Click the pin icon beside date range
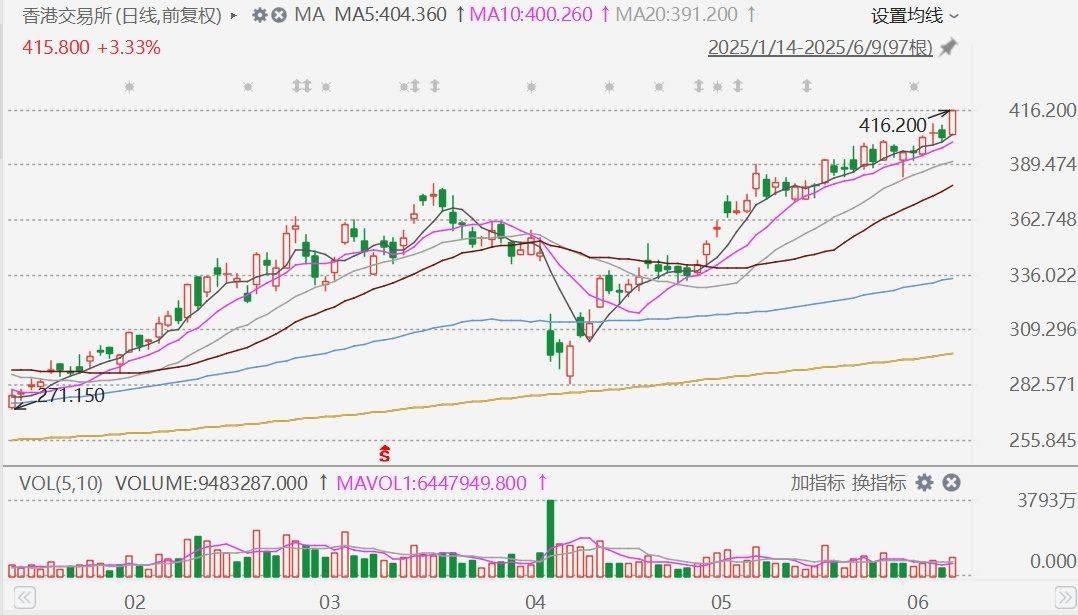1078x615 pixels. [x=949, y=47]
